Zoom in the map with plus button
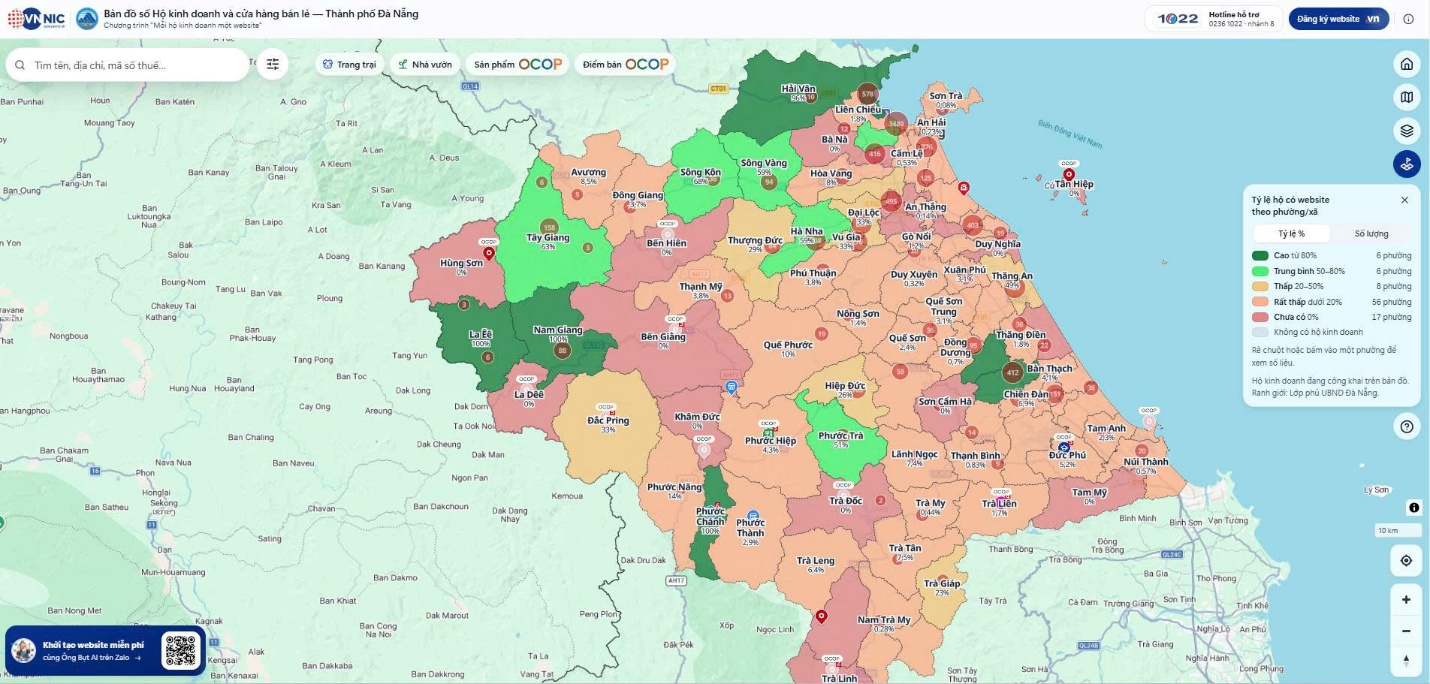This screenshot has width=1430, height=684. point(1406,599)
